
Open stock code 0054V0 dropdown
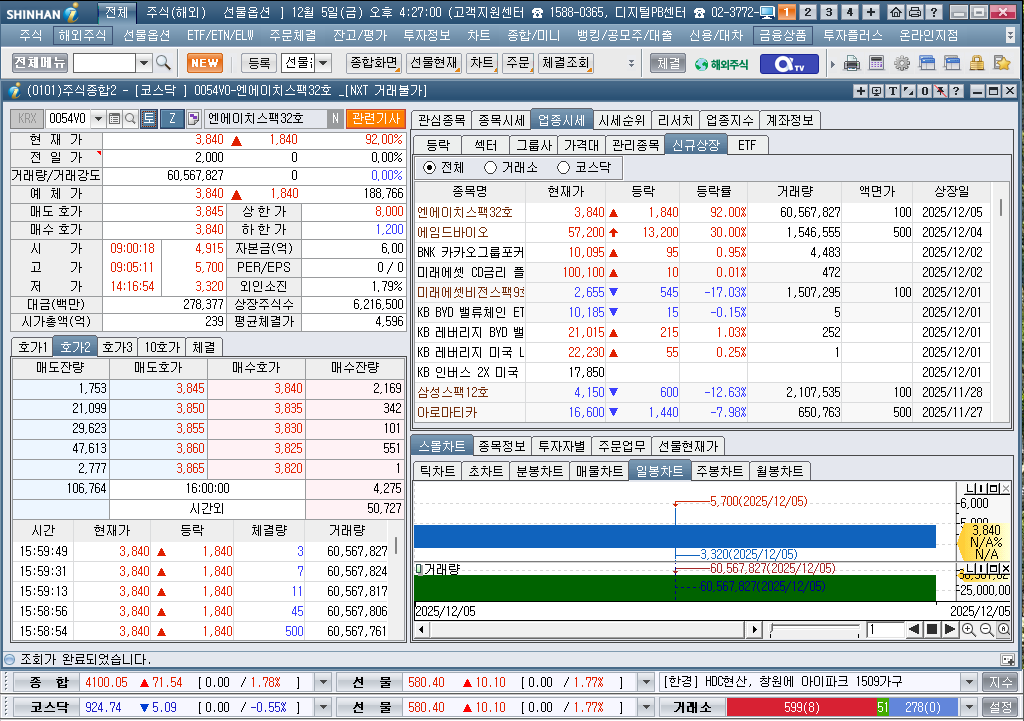pyautogui.click(x=99, y=118)
